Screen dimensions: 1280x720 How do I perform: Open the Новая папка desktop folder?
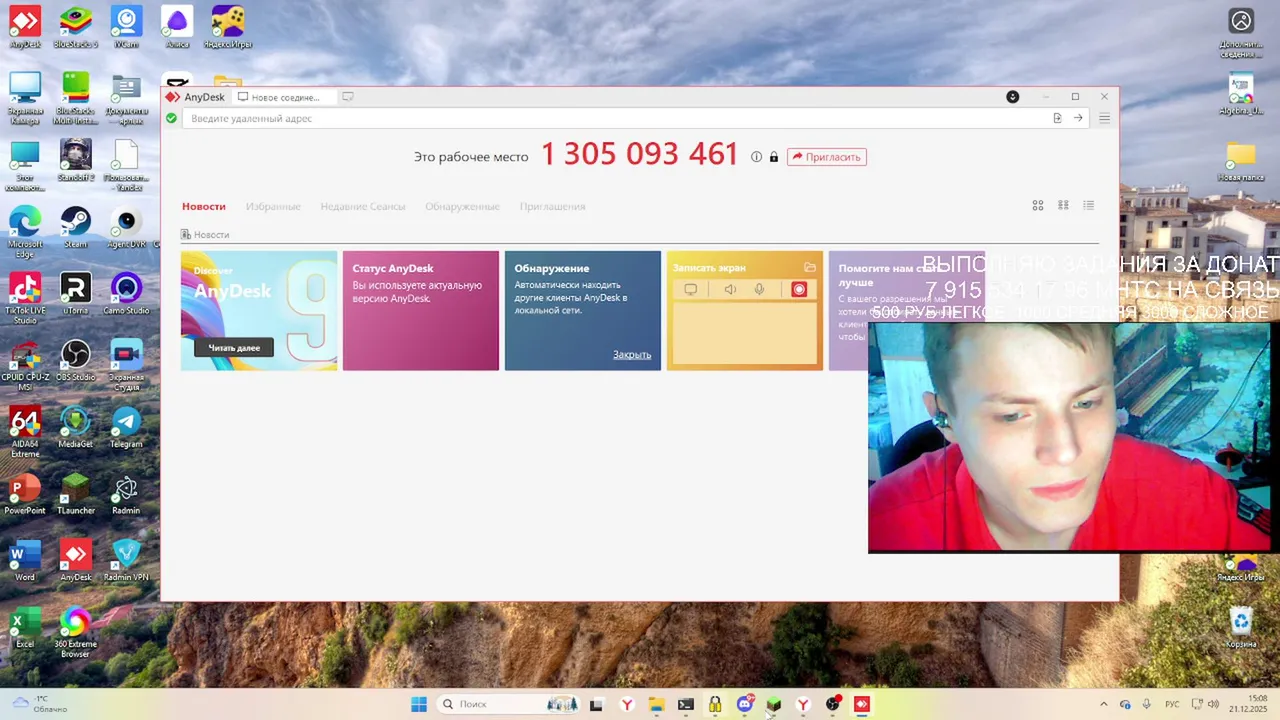tap(1241, 161)
